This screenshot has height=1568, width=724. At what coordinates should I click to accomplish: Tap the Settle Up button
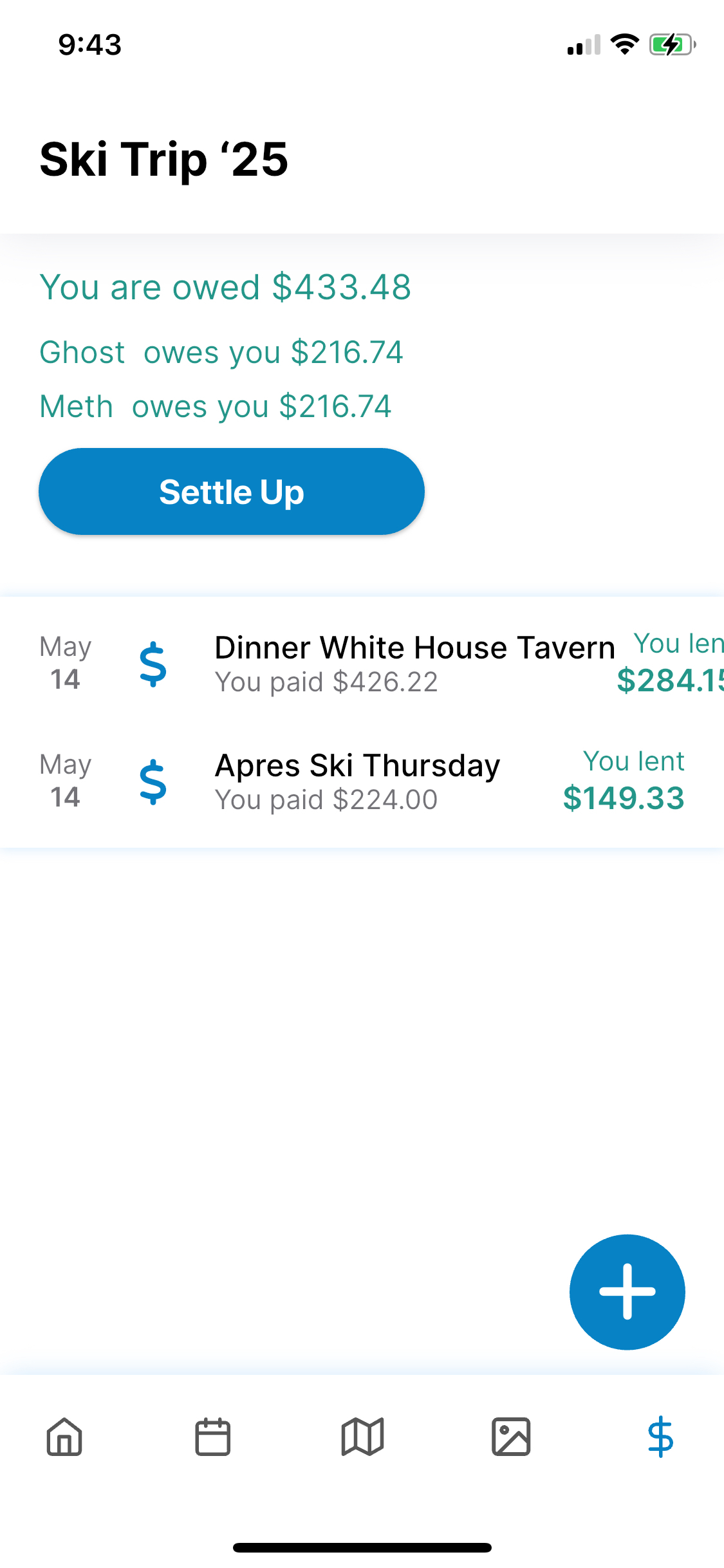[x=232, y=492]
